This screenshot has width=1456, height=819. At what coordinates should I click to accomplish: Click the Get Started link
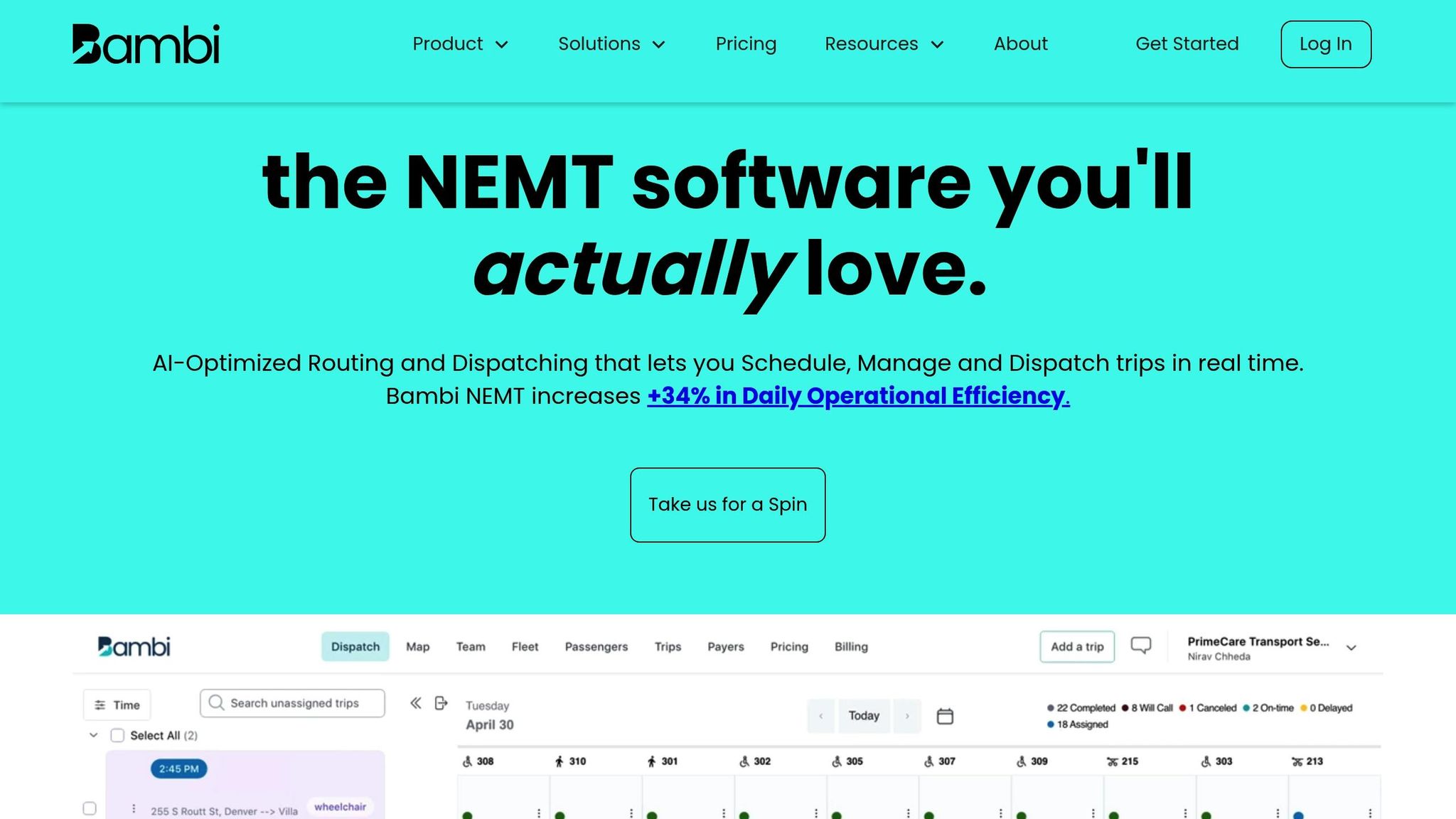(x=1187, y=44)
